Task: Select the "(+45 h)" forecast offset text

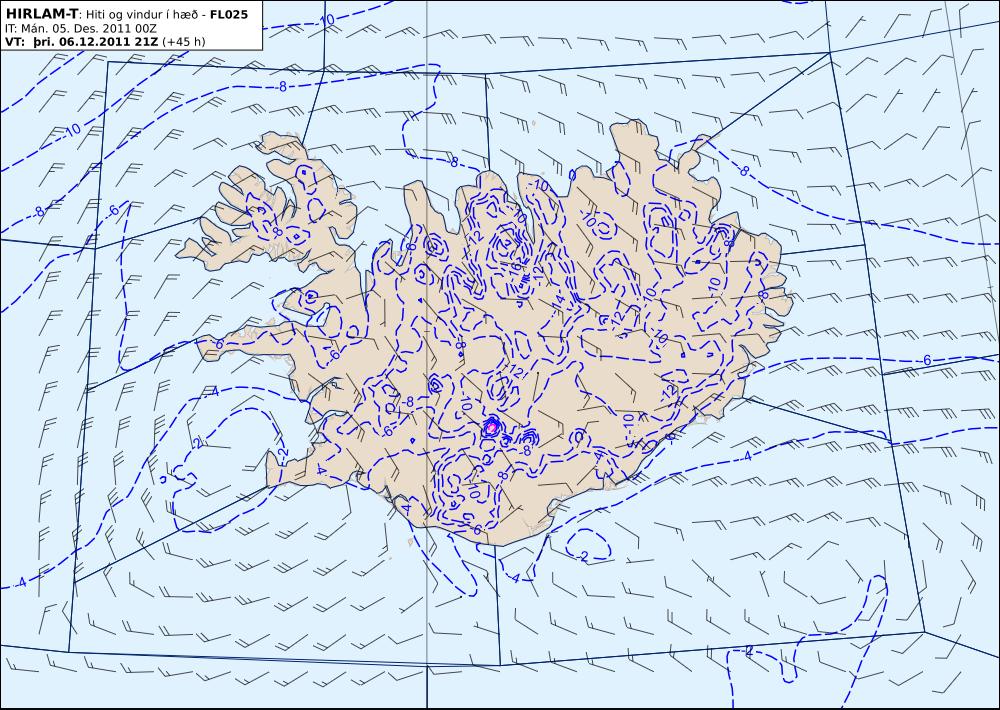Action: tap(184, 42)
